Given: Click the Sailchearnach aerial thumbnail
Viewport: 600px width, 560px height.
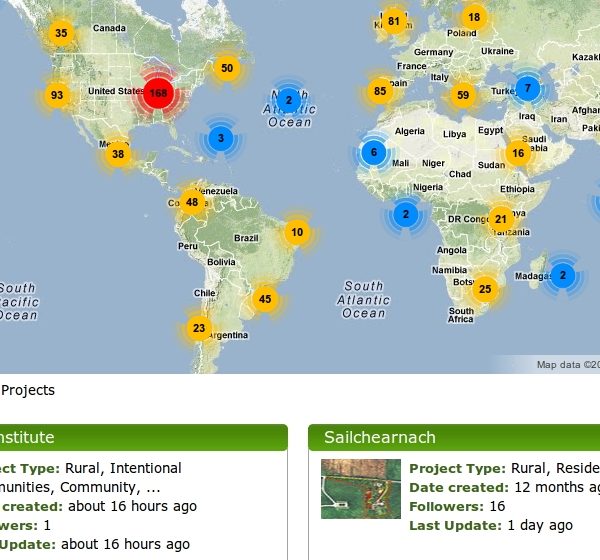Looking at the screenshot, I should [x=361, y=489].
